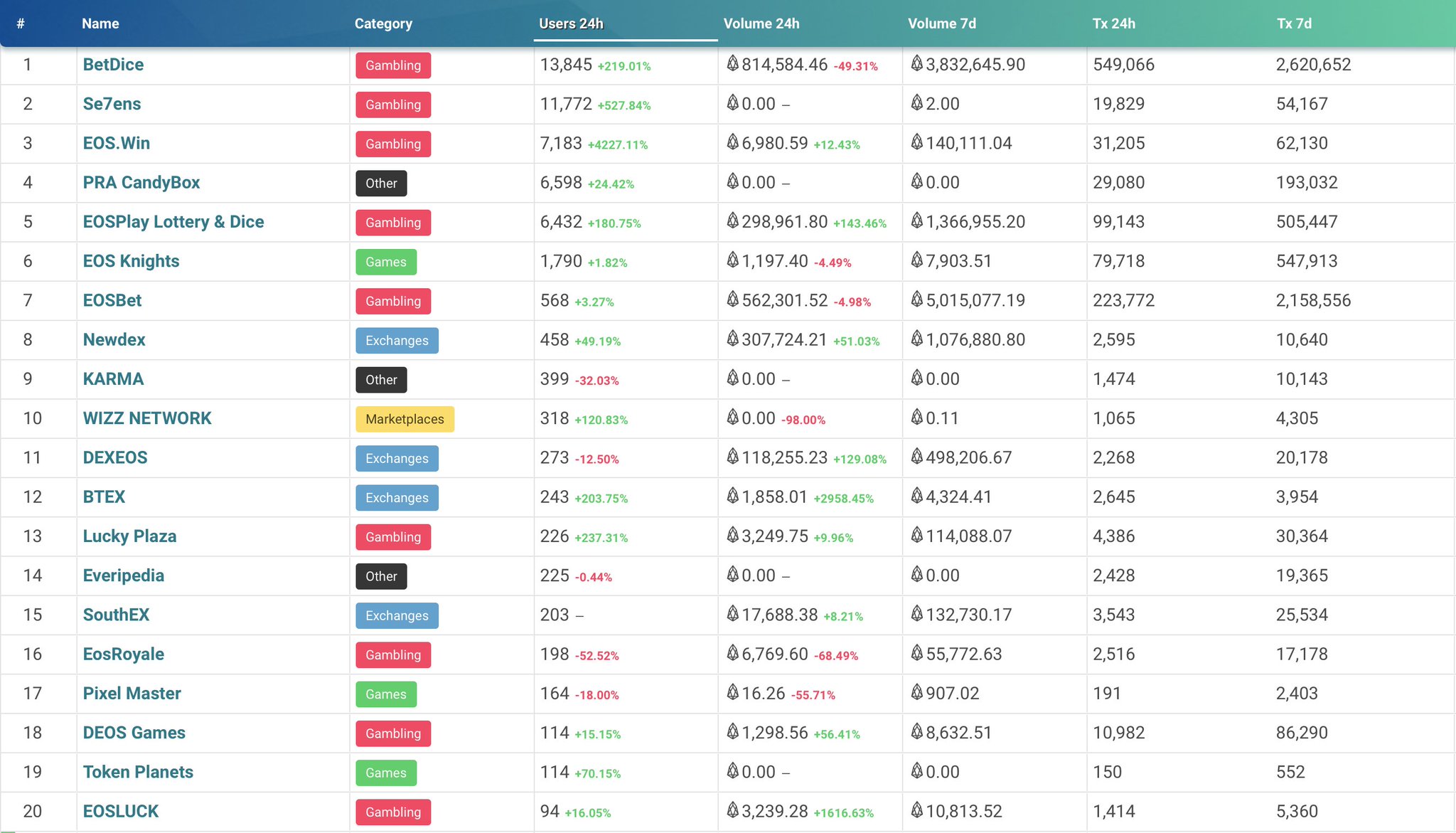Open the EosRoyale dapp link
Screen dimensions: 1456x833
pyautogui.click(x=124, y=654)
